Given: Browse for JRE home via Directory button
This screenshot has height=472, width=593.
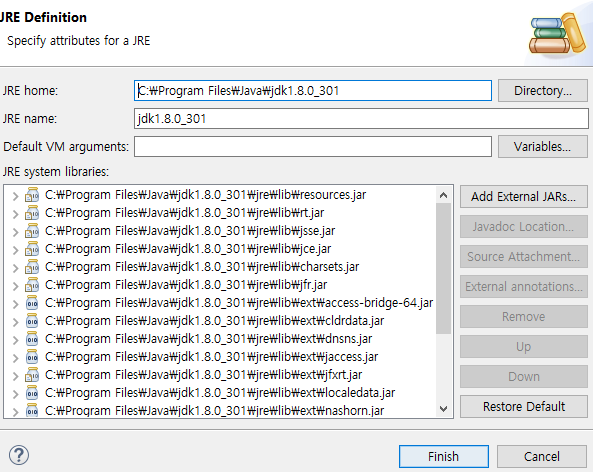Looking at the screenshot, I should [x=543, y=91].
